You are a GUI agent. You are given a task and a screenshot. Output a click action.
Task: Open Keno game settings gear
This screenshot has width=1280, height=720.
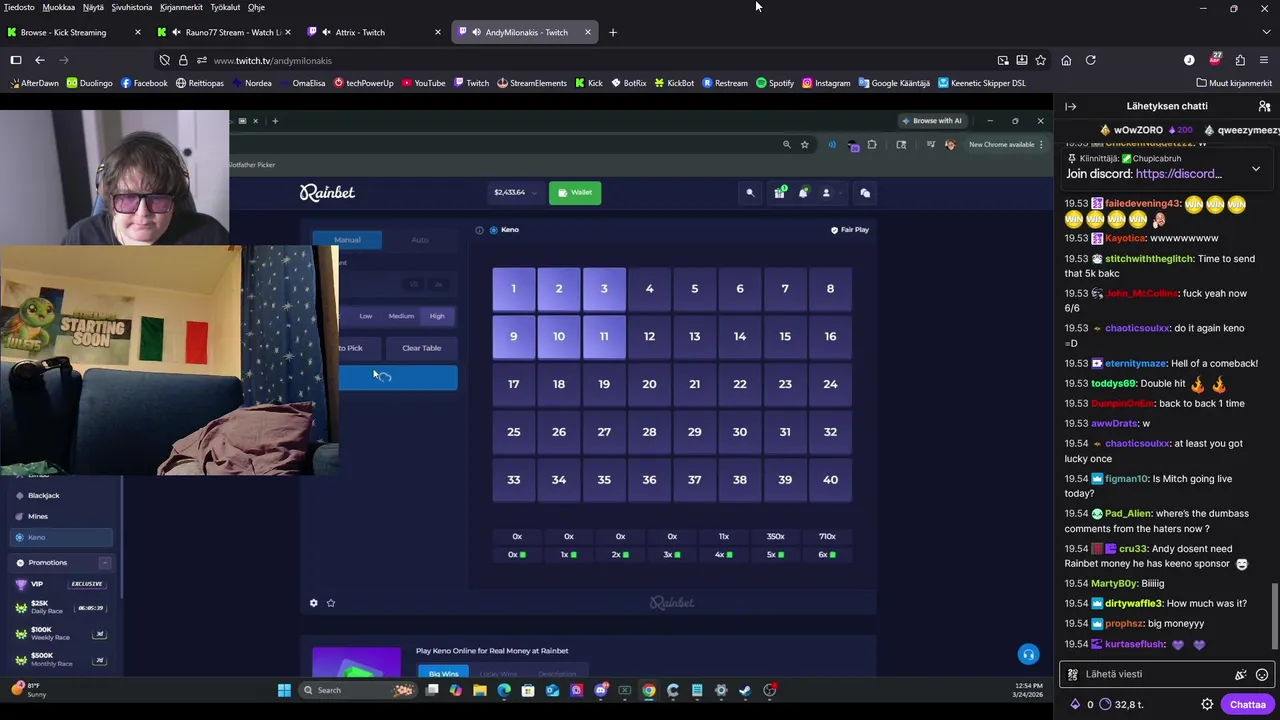pos(314,603)
